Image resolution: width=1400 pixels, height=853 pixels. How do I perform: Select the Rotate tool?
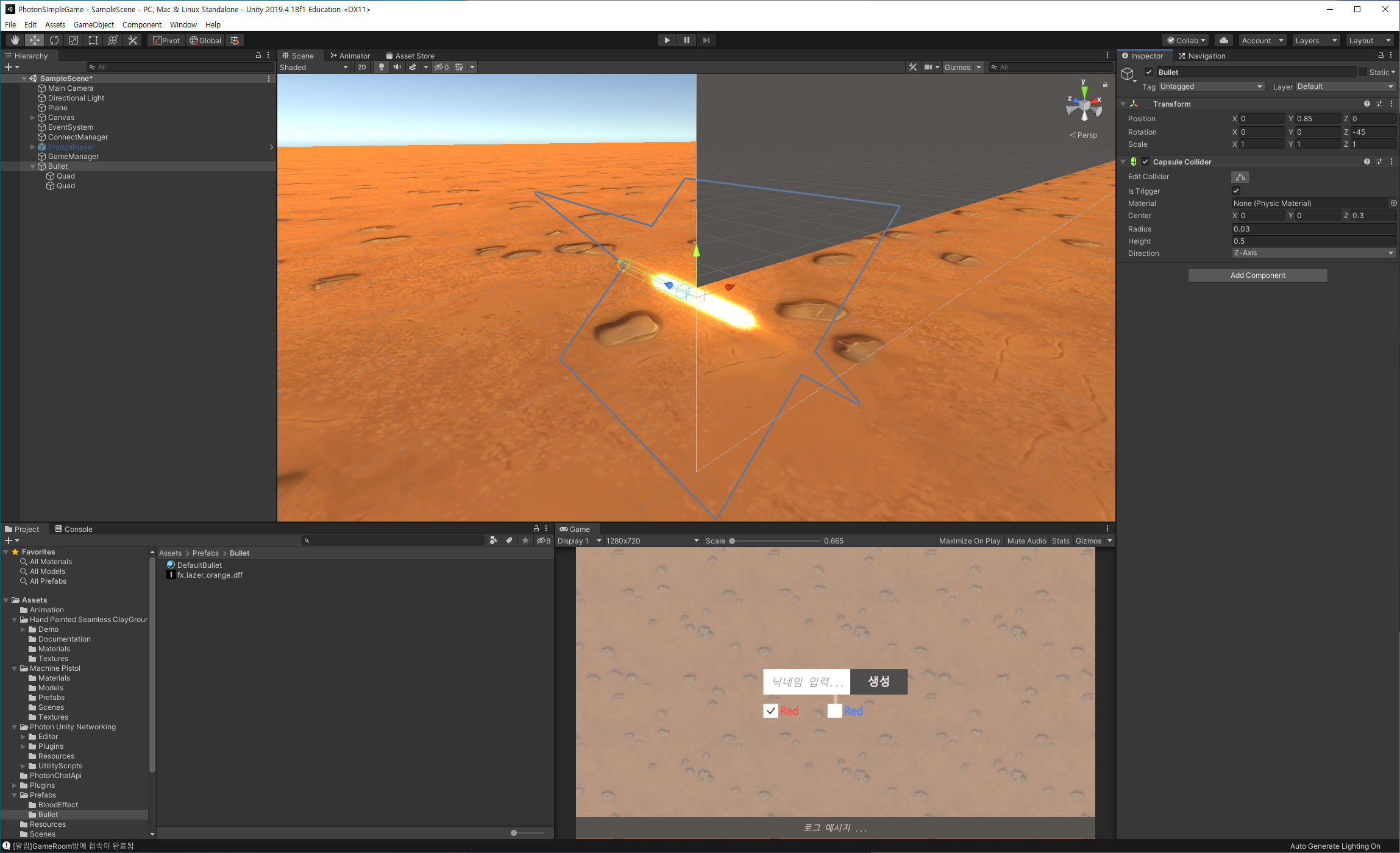(x=54, y=40)
